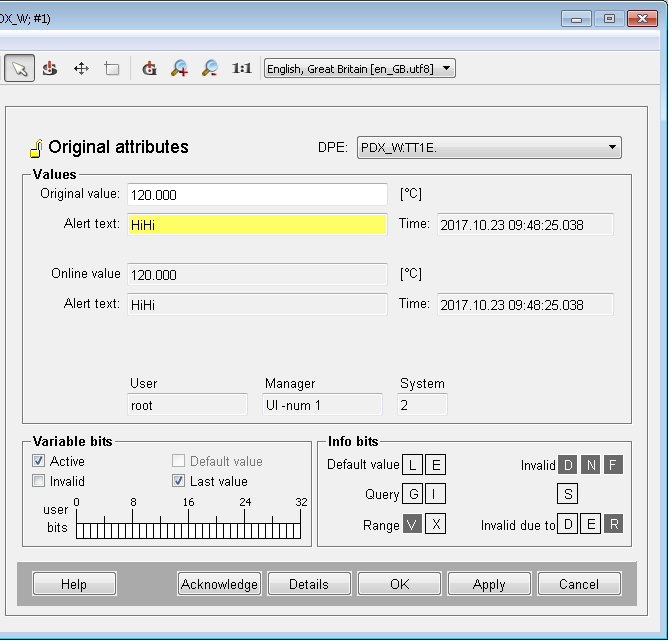Select the arrow pointer tool in toolbar
672x644 pixels.
[x=19, y=68]
